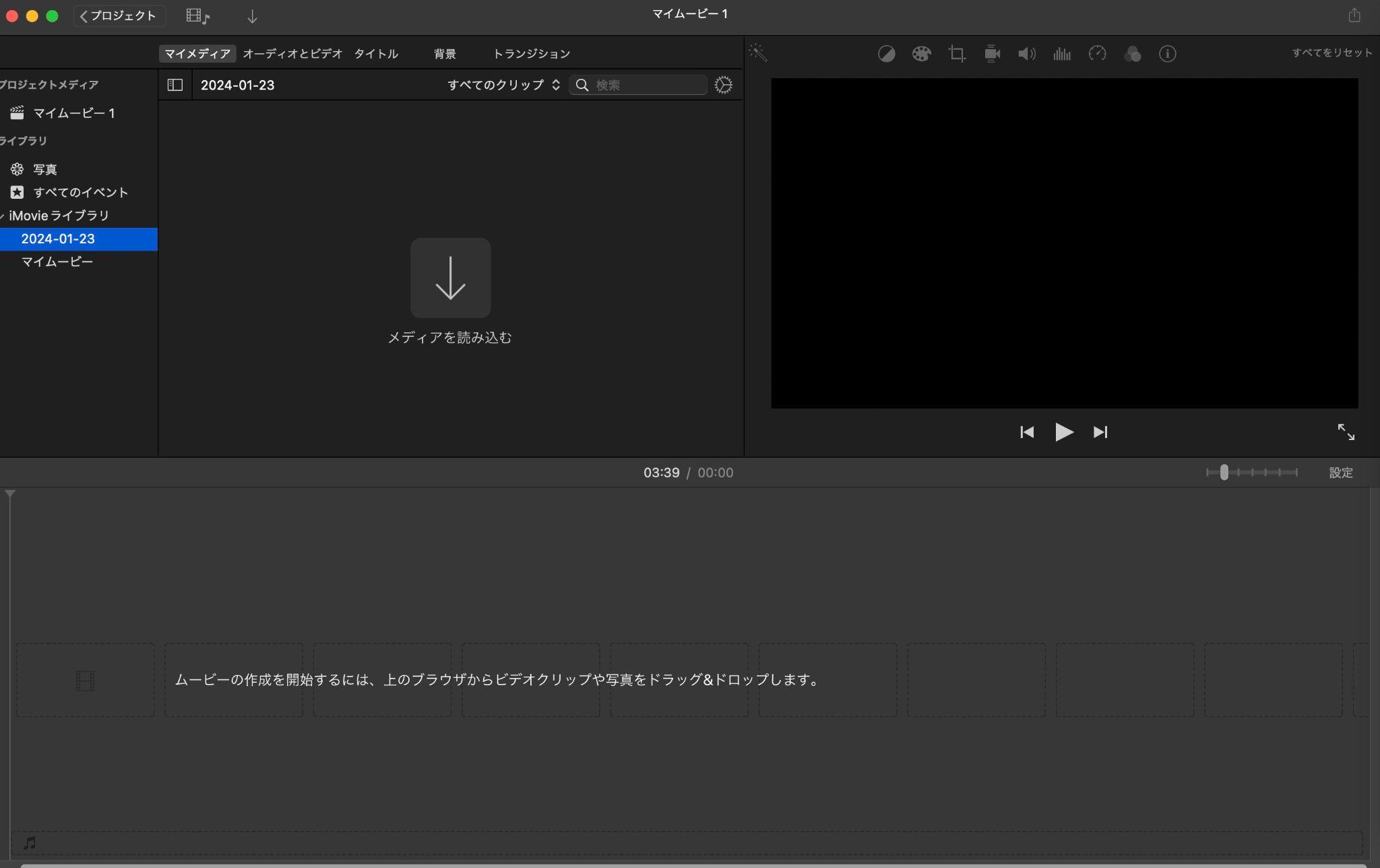
Task: Open color balance tool
Action: pos(886,54)
